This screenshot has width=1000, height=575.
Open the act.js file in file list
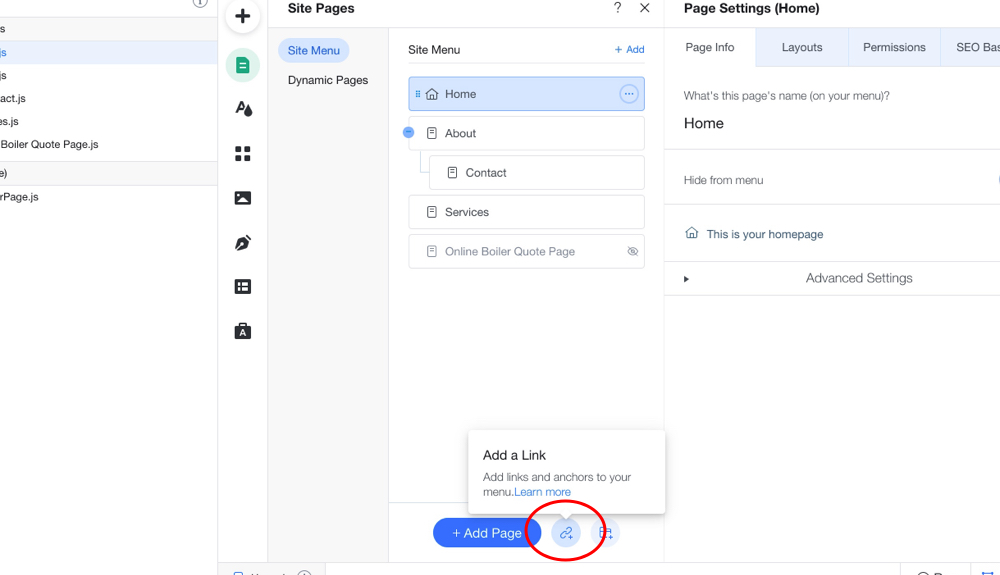[x=13, y=98]
